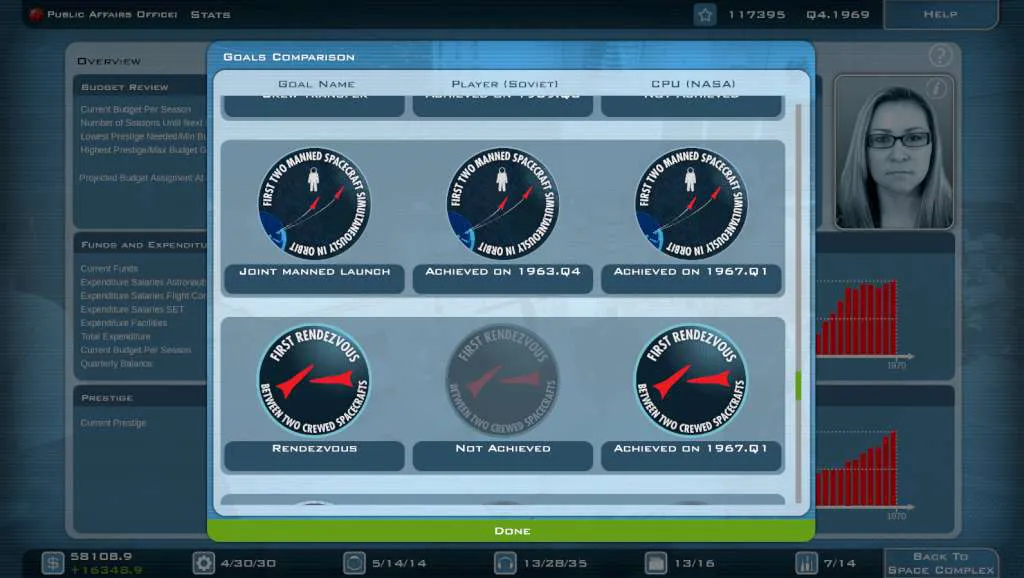Click the NASA First Rendezvous badge
The width and height of the screenshot is (1024, 578).
click(x=691, y=380)
